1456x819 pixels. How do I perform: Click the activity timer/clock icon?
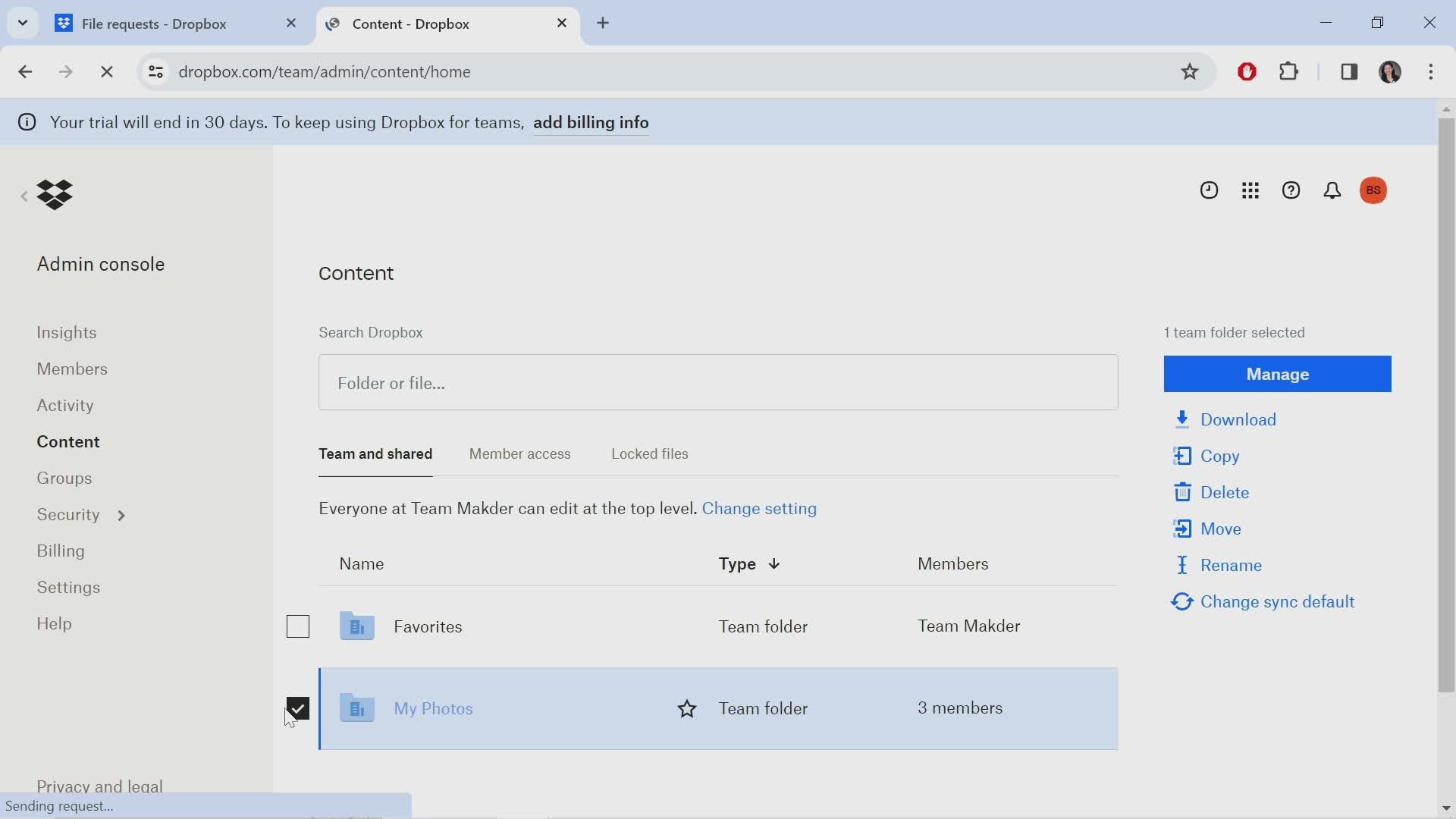(x=1209, y=190)
